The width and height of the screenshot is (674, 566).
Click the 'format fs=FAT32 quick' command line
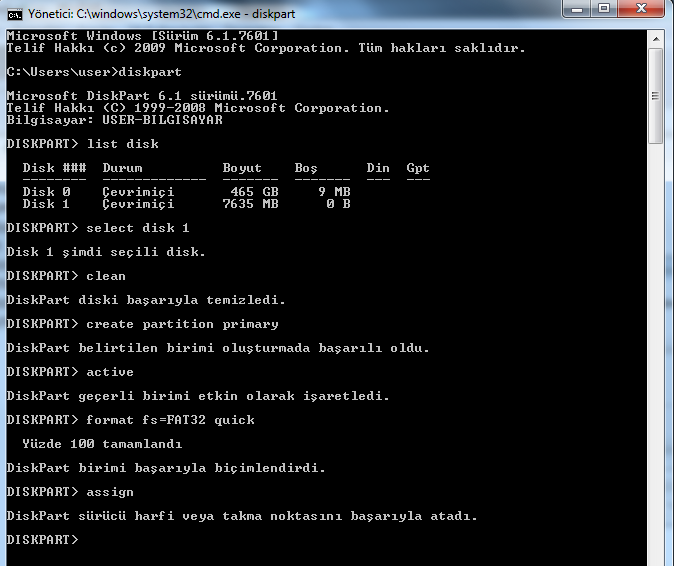point(131,420)
